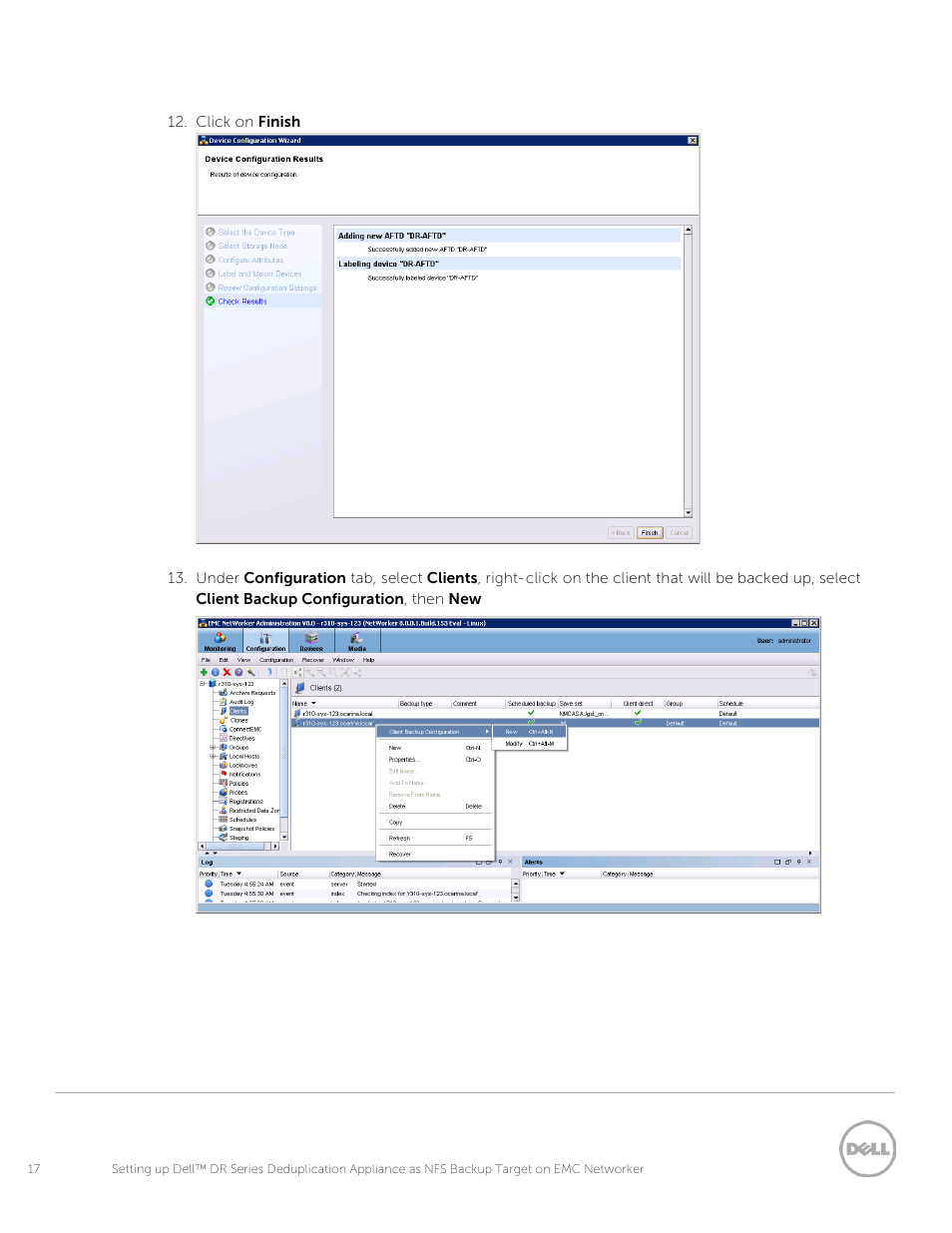Image resolution: width=952 pixels, height=1233 pixels.
Task: Click the Alerts panel pin icon
Action: pos(798,862)
